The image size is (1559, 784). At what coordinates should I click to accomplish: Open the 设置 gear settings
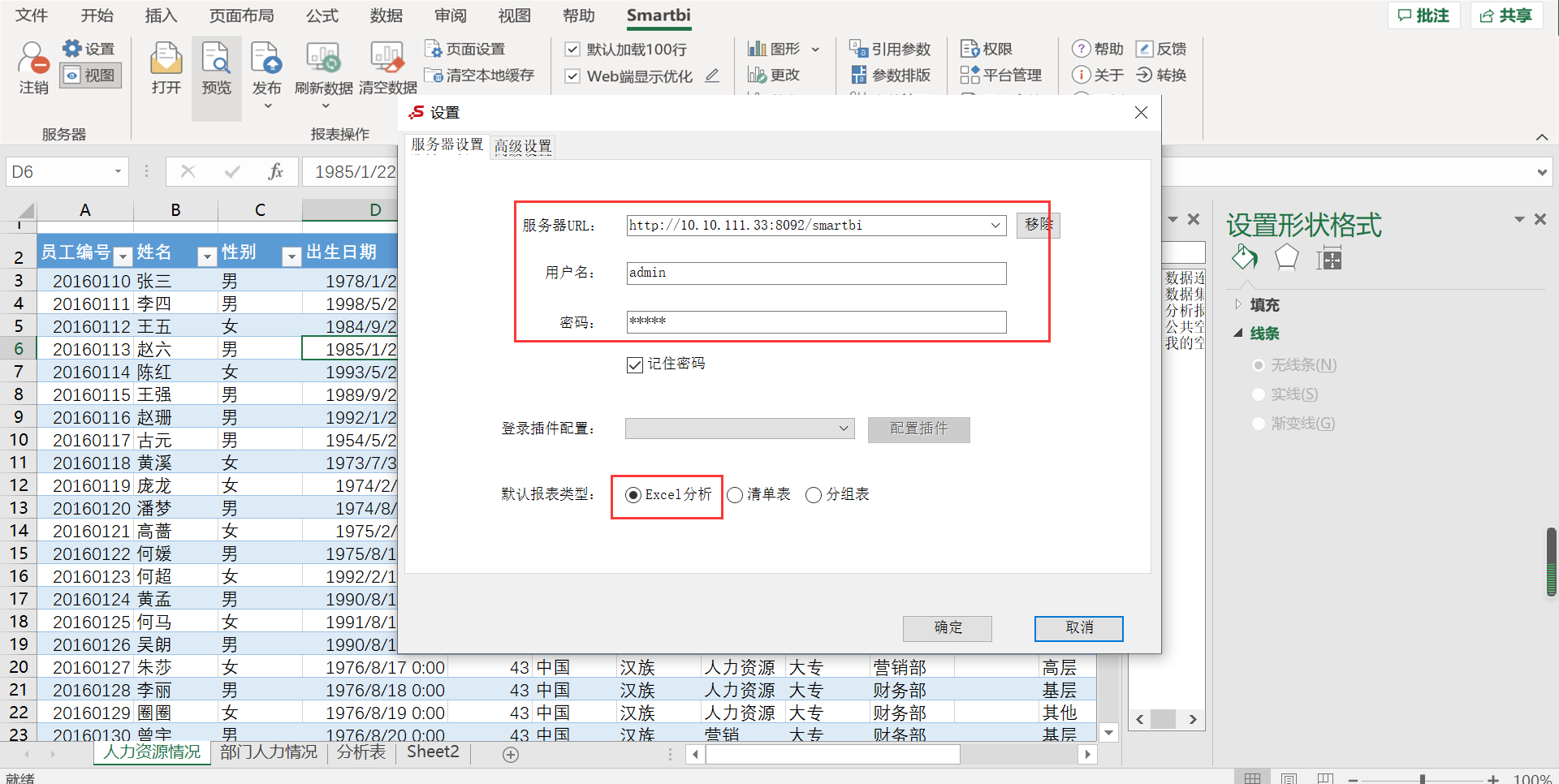pyautogui.click(x=88, y=49)
